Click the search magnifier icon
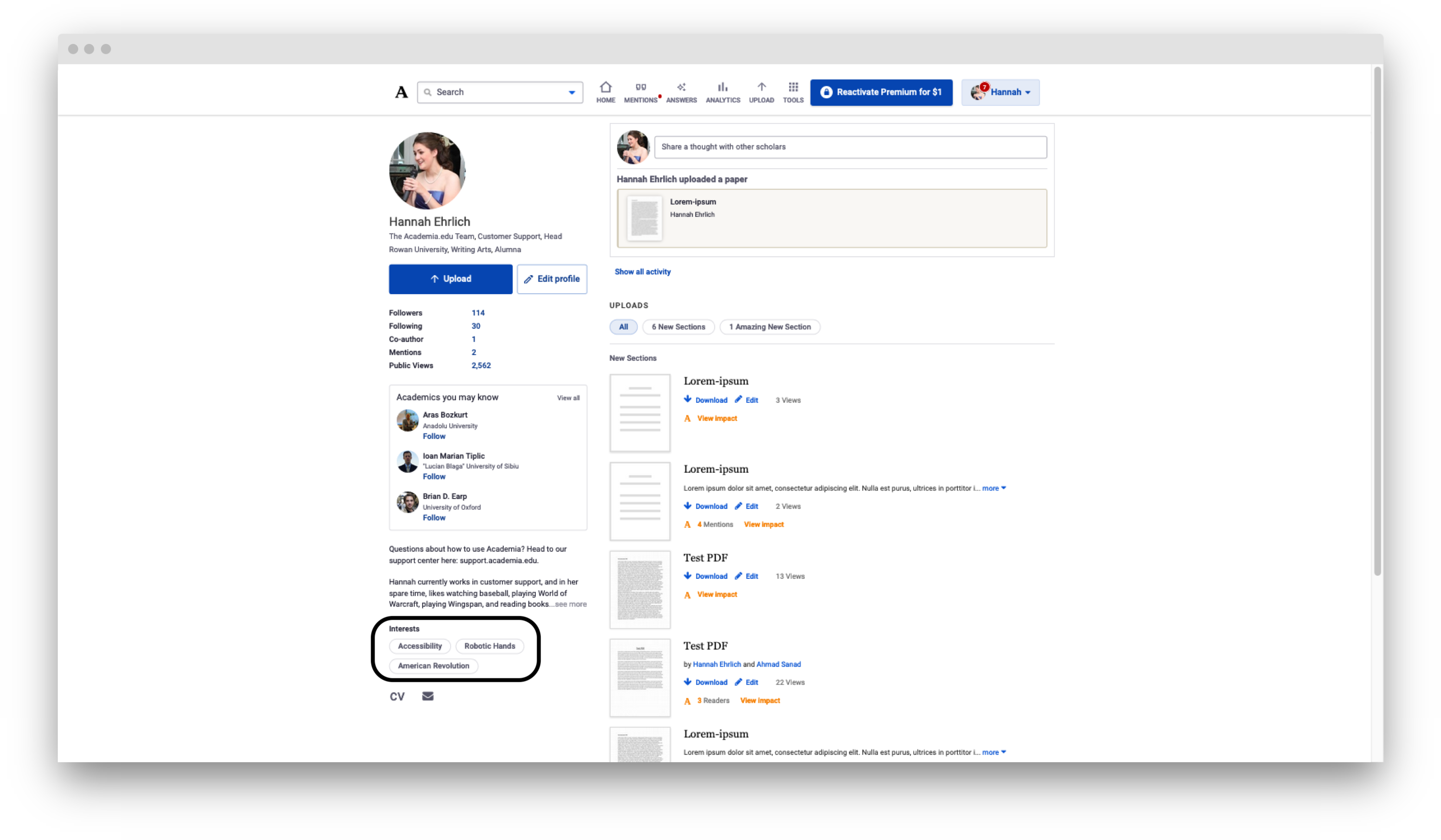This screenshot has width=1441, height=840. pyautogui.click(x=427, y=92)
